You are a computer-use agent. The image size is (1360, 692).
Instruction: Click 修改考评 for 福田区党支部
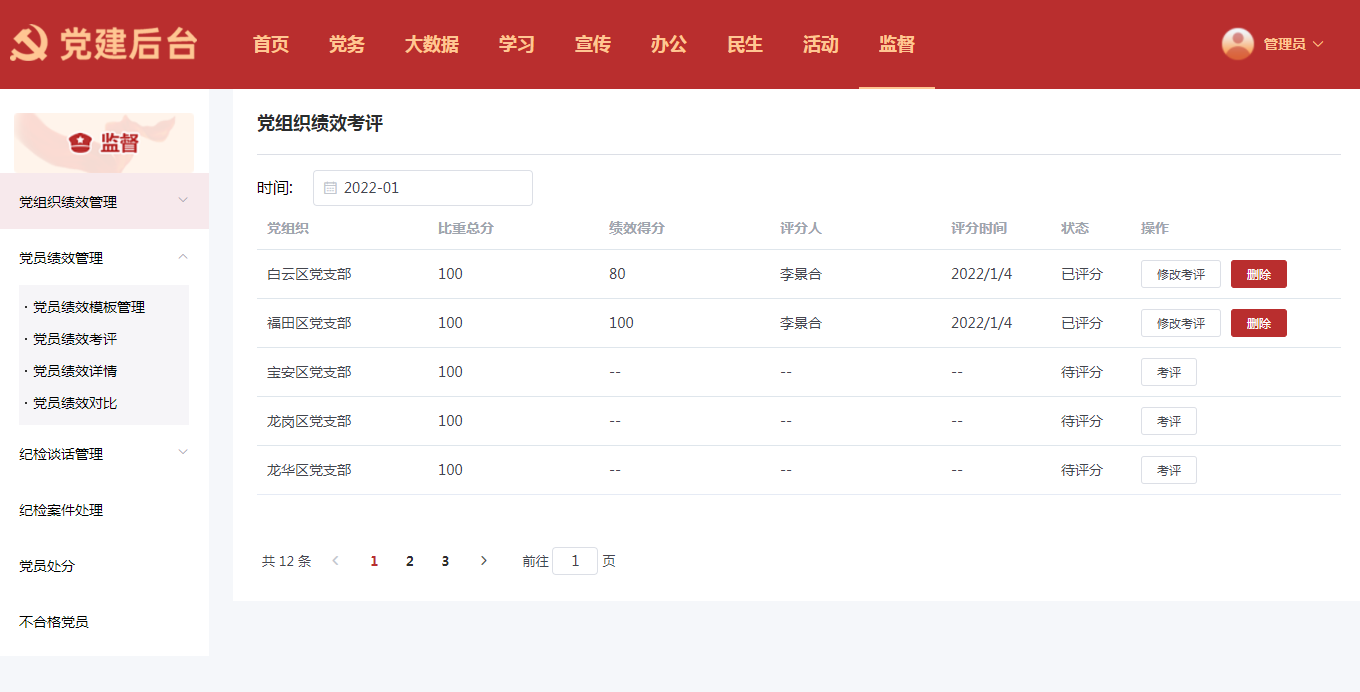pyautogui.click(x=1180, y=323)
